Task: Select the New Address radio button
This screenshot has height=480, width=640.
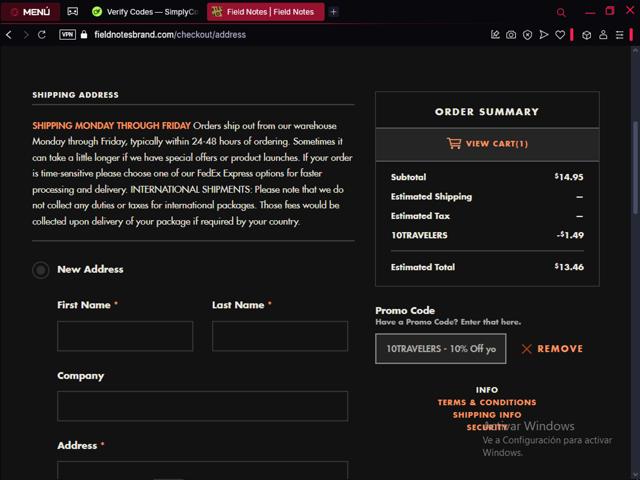Action: point(41,270)
